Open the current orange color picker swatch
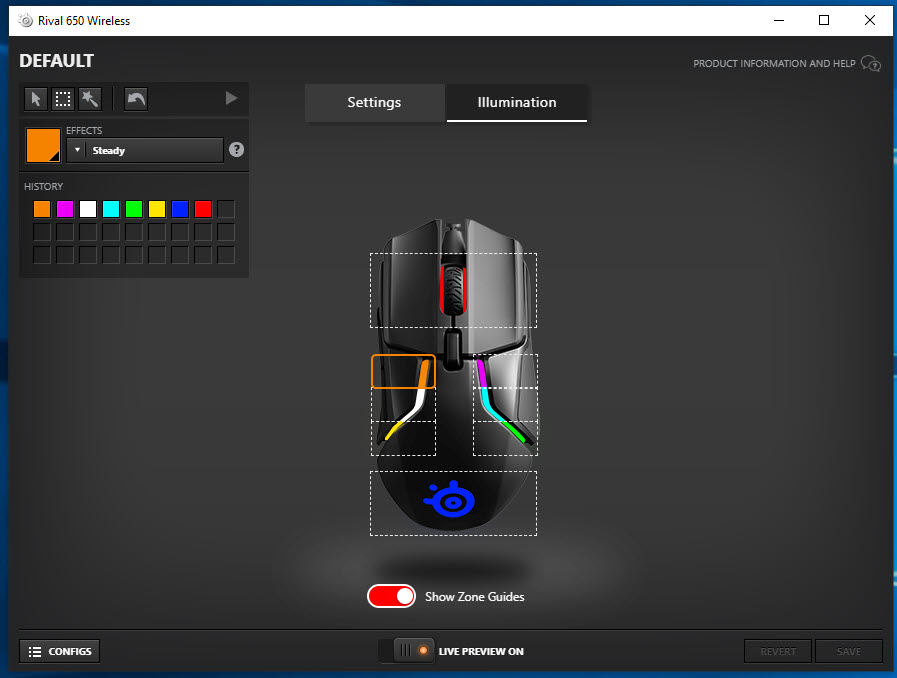Viewport: 897px width, 678px height. click(43, 145)
